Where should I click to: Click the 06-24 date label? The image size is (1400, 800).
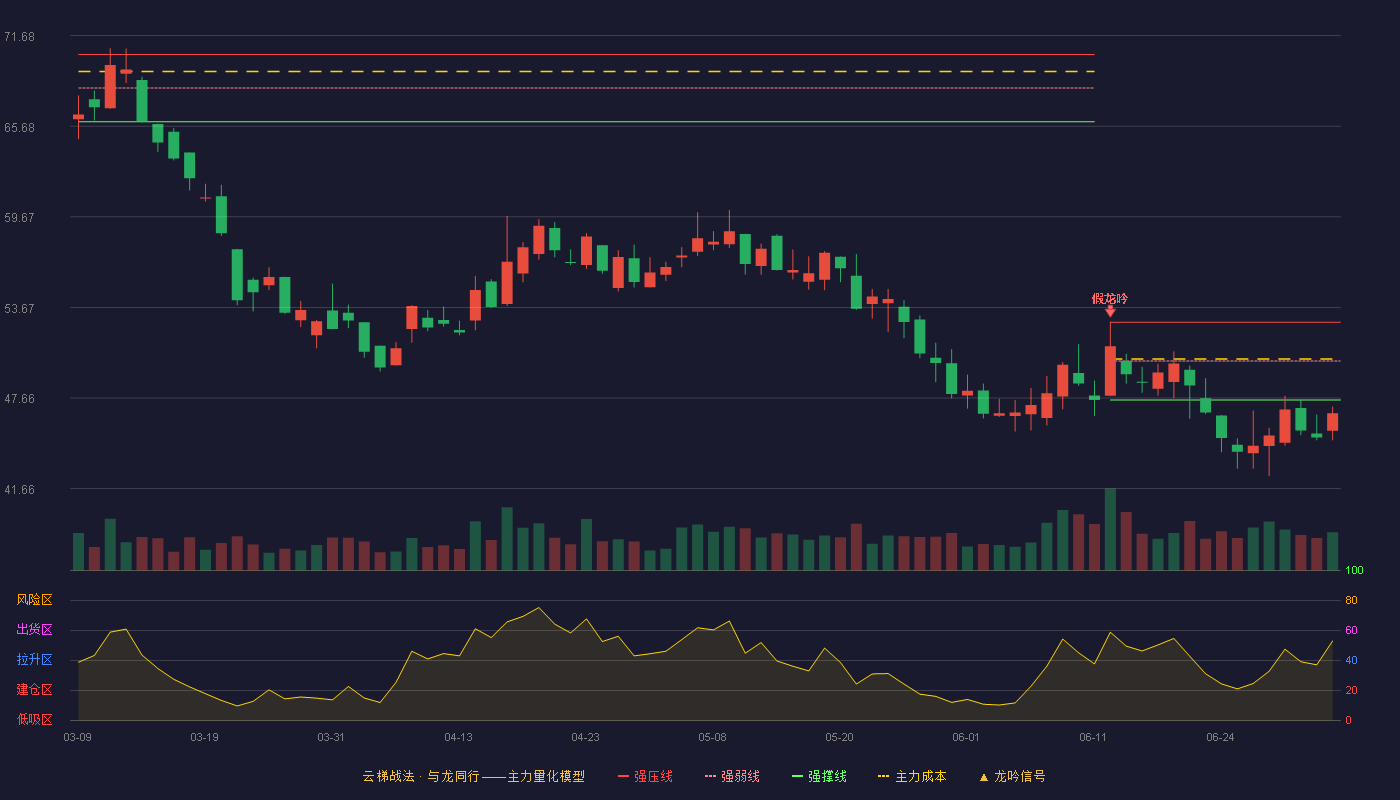tap(1220, 737)
